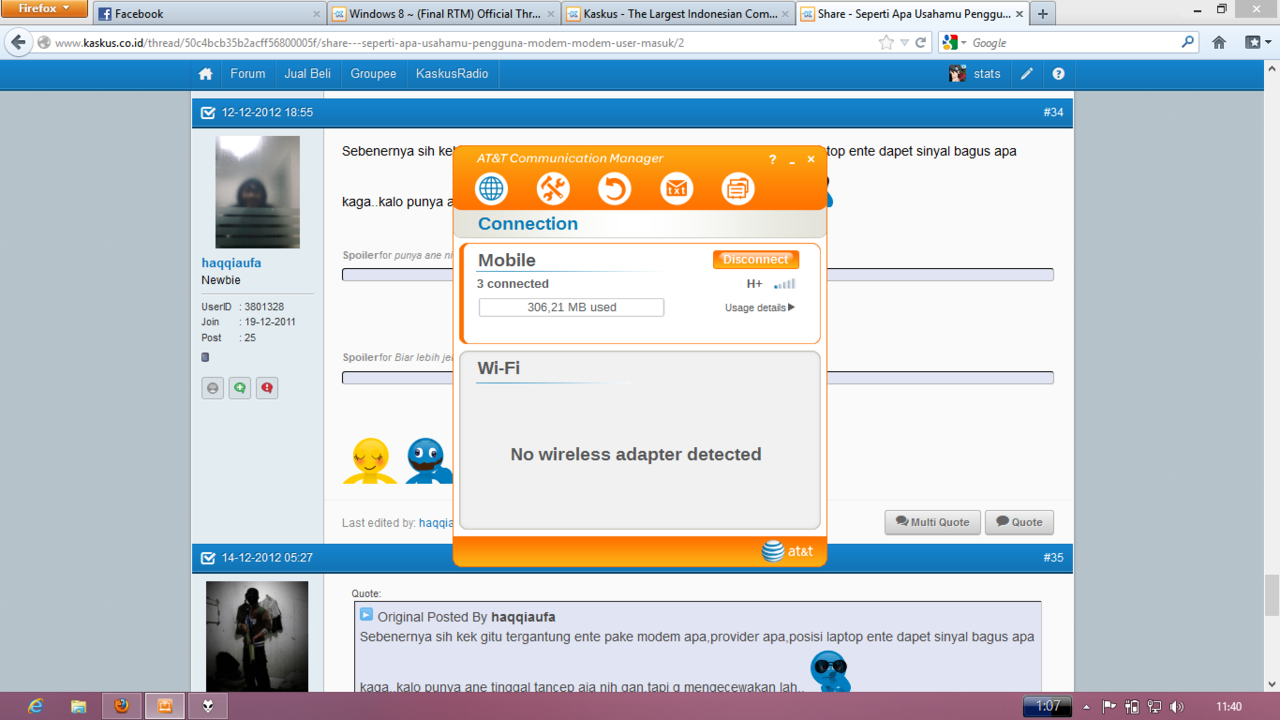Open Internet Explorer from the taskbar
The width and height of the screenshot is (1280, 720).
tap(35, 706)
